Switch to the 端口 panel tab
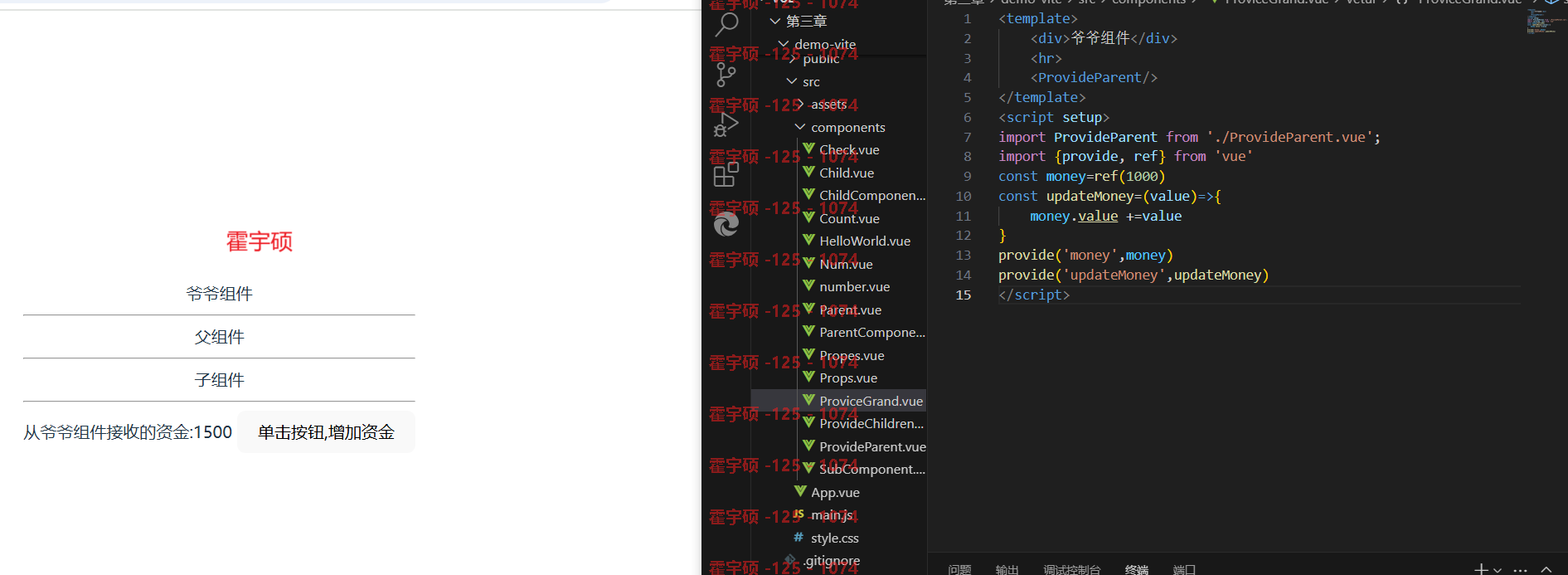The image size is (1568, 575). [x=1184, y=569]
